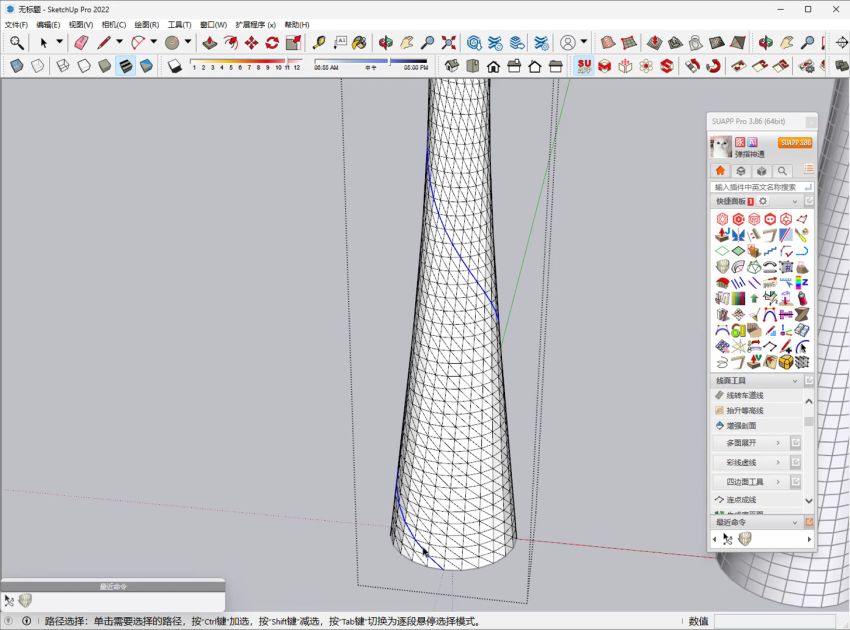
Task: Expand the 多面展开 submenu
Action: click(749, 443)
